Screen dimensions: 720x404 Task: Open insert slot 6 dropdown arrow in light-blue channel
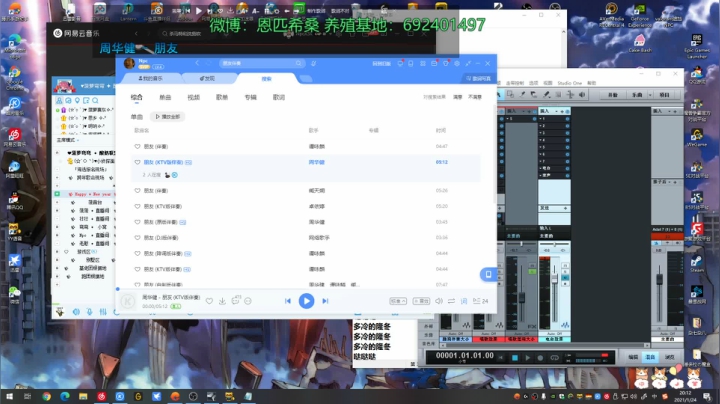tap(540, 154)
